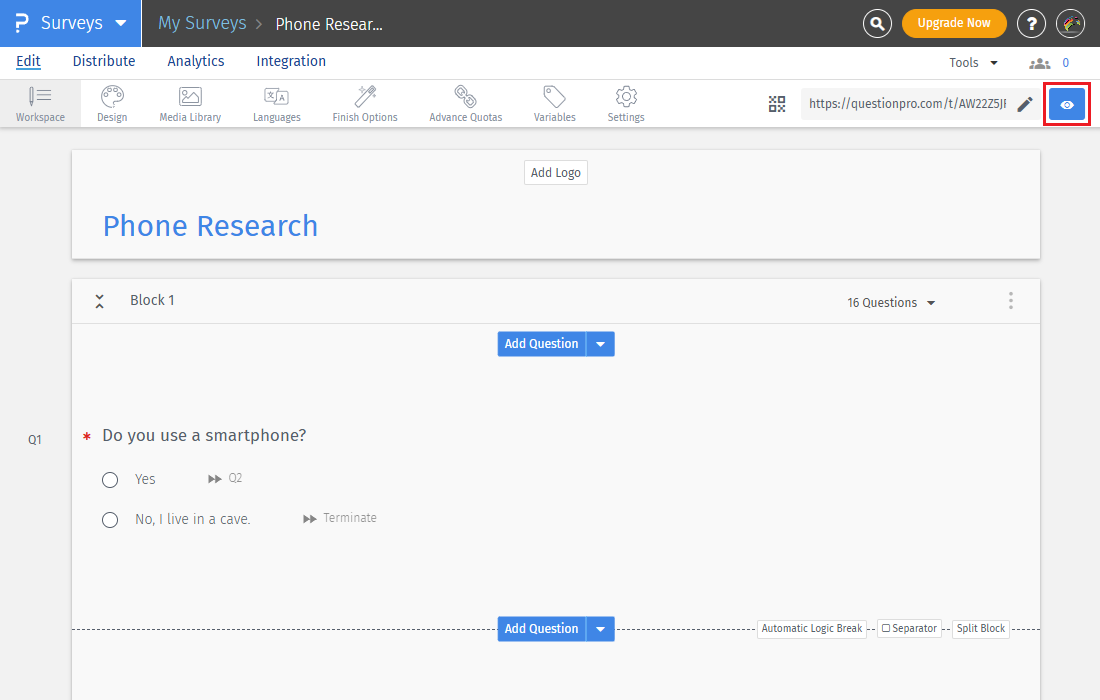Switch to the Distribute tab
The image size is (1100, 700).
[104, 61]
